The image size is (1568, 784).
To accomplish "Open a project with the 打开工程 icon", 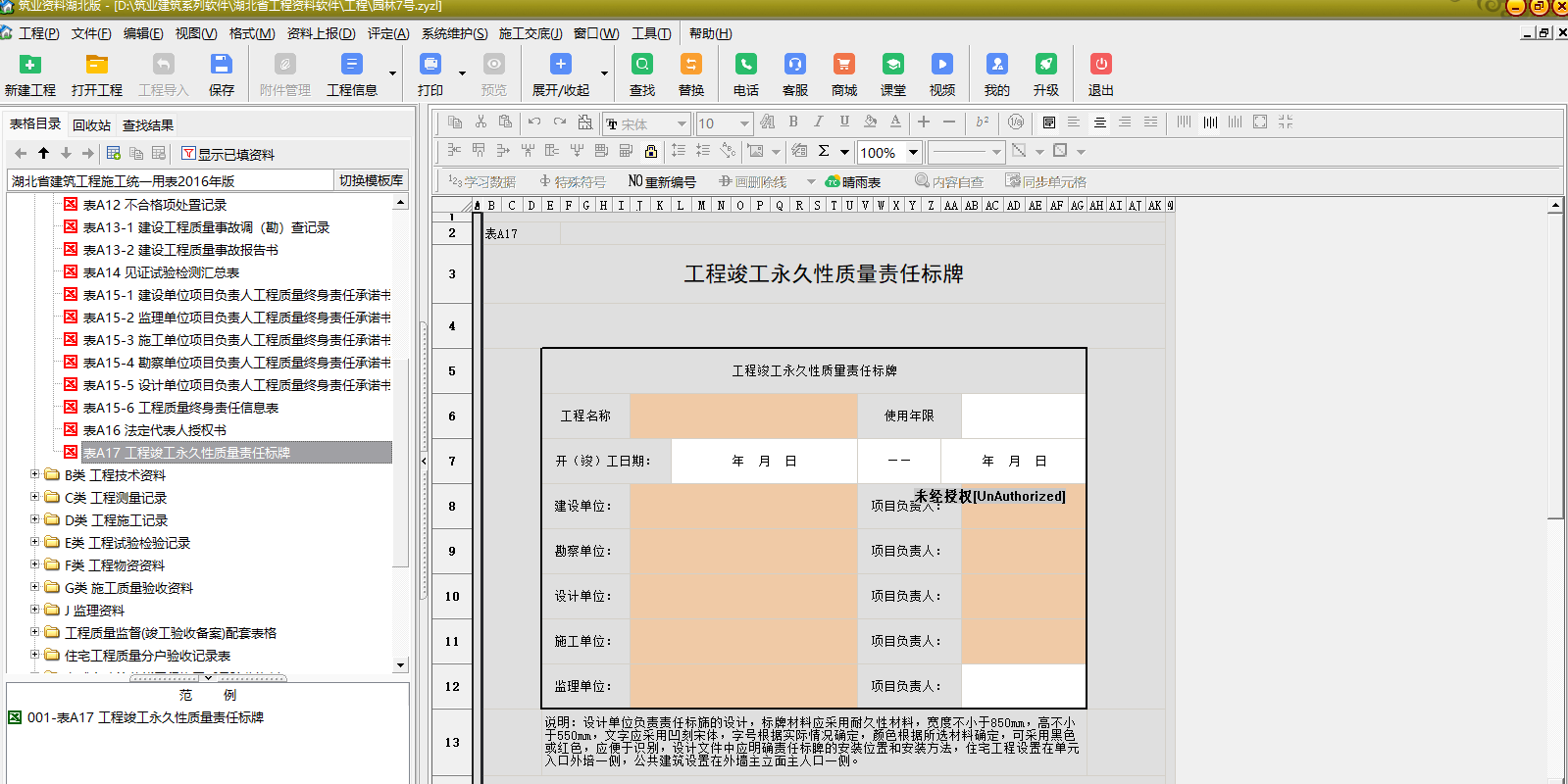I will click(x=96, y=65).
